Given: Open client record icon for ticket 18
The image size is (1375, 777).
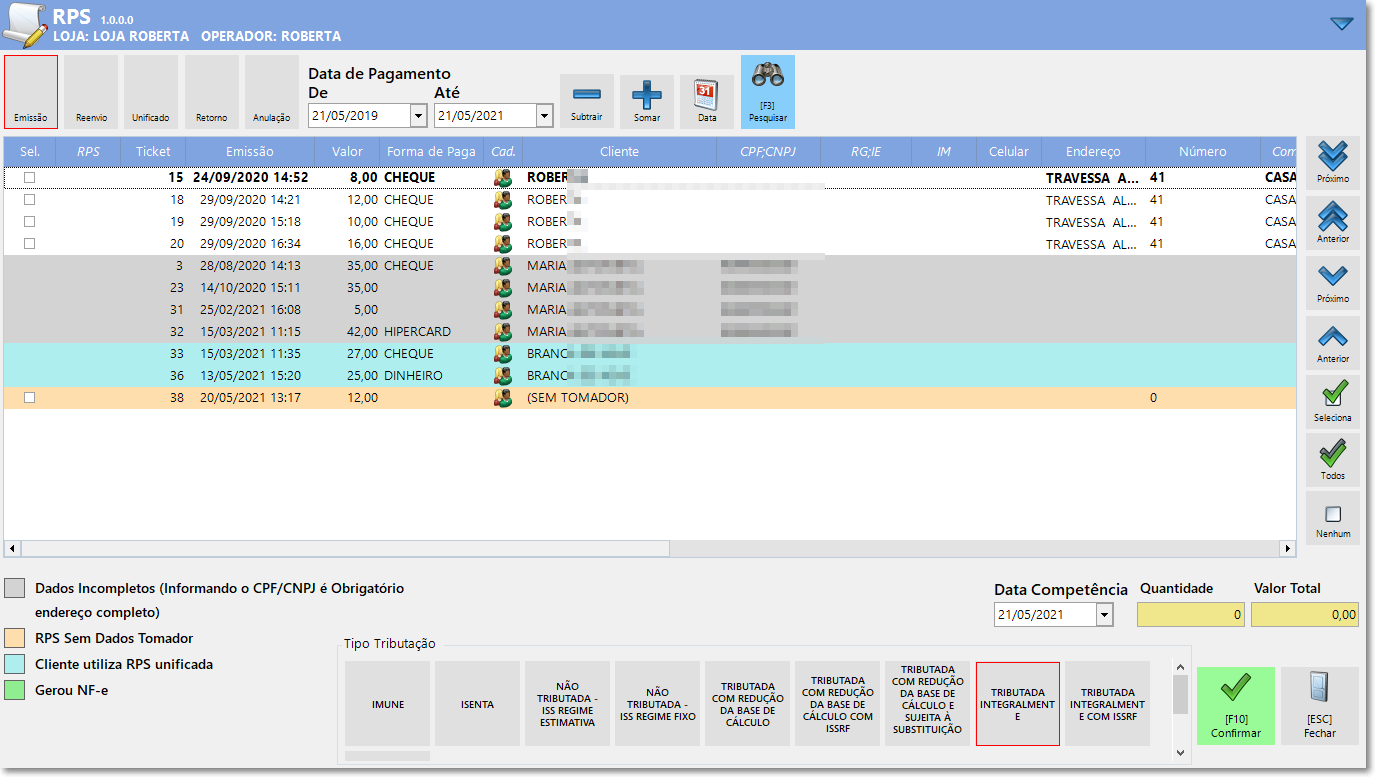Looking at the screenshot, I should tap(503, 200).
